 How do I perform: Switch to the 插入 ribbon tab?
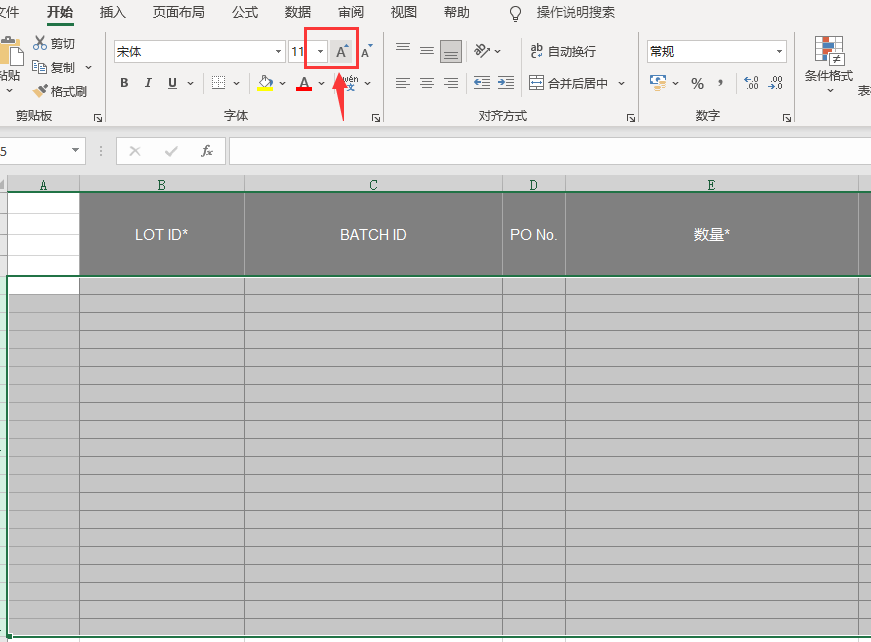(x=113, y=12)
